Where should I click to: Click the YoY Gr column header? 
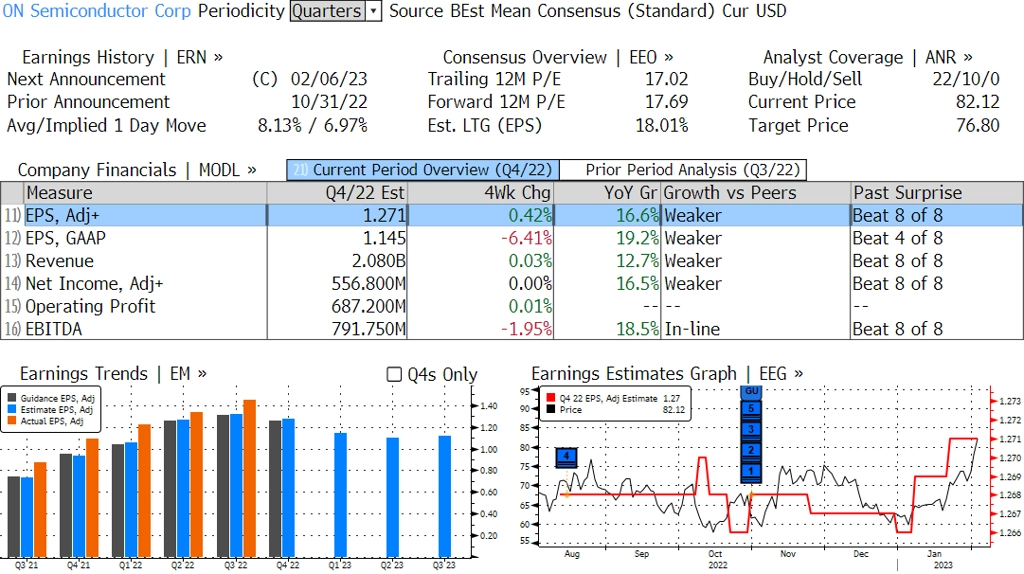click(607, 193)
